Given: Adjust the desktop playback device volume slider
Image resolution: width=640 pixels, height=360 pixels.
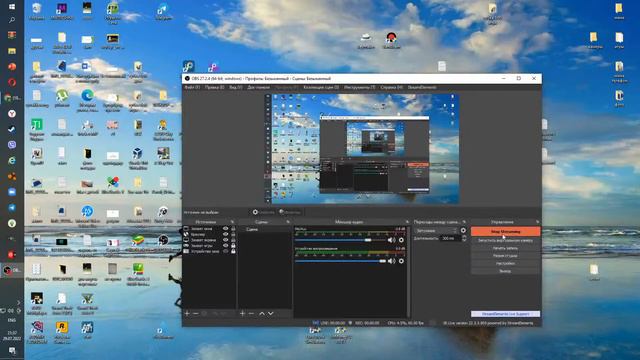Looking at the screenshot, I should [x=382, y=261].
